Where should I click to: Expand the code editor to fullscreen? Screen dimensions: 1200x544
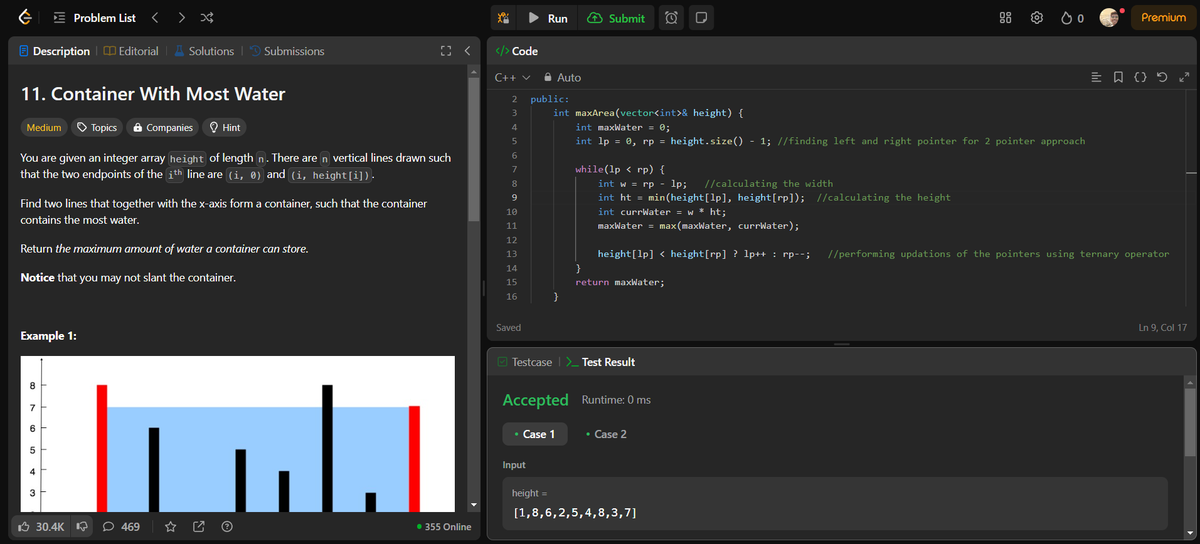[1183, 77]
